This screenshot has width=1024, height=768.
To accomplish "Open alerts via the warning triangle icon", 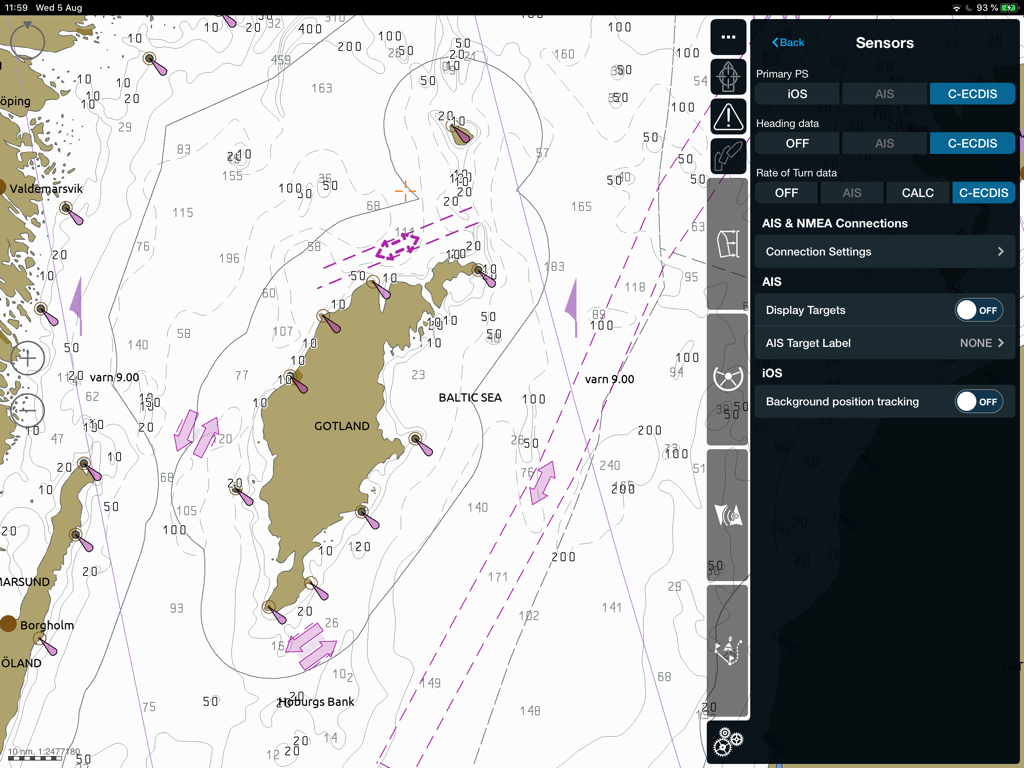I will (x=728, y=117).
